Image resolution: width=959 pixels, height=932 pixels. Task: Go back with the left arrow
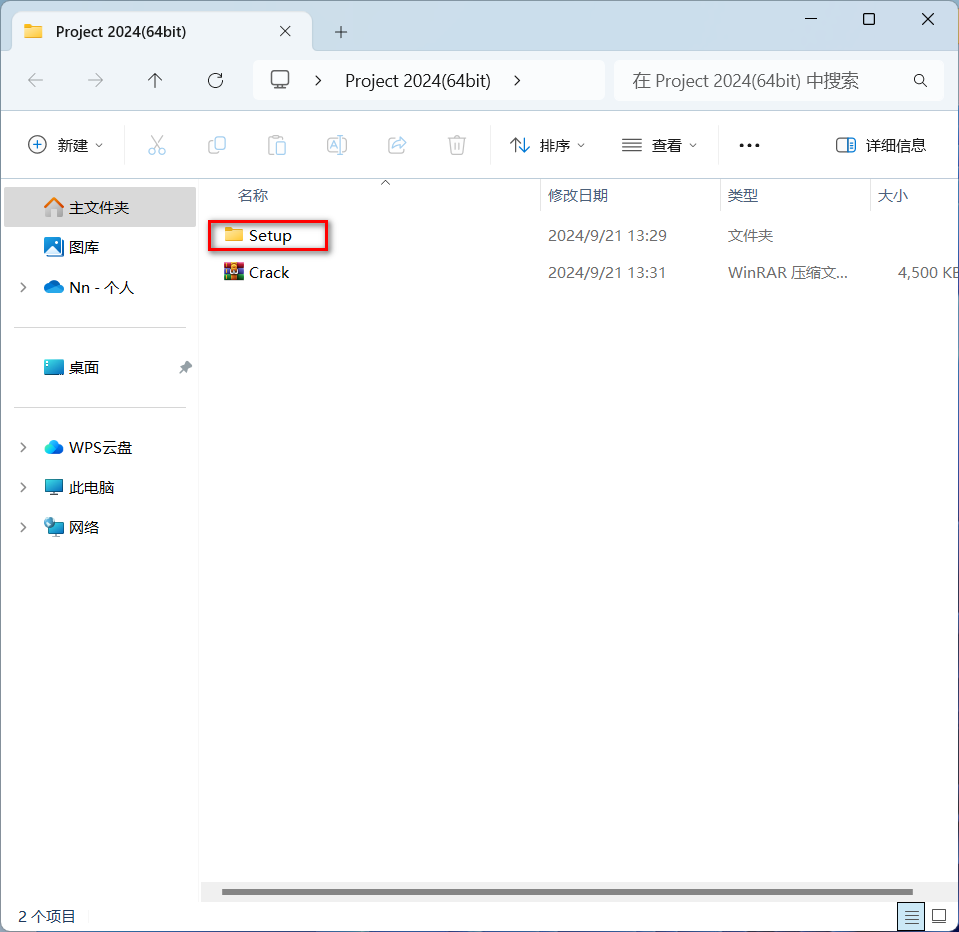tap(35, 80)
